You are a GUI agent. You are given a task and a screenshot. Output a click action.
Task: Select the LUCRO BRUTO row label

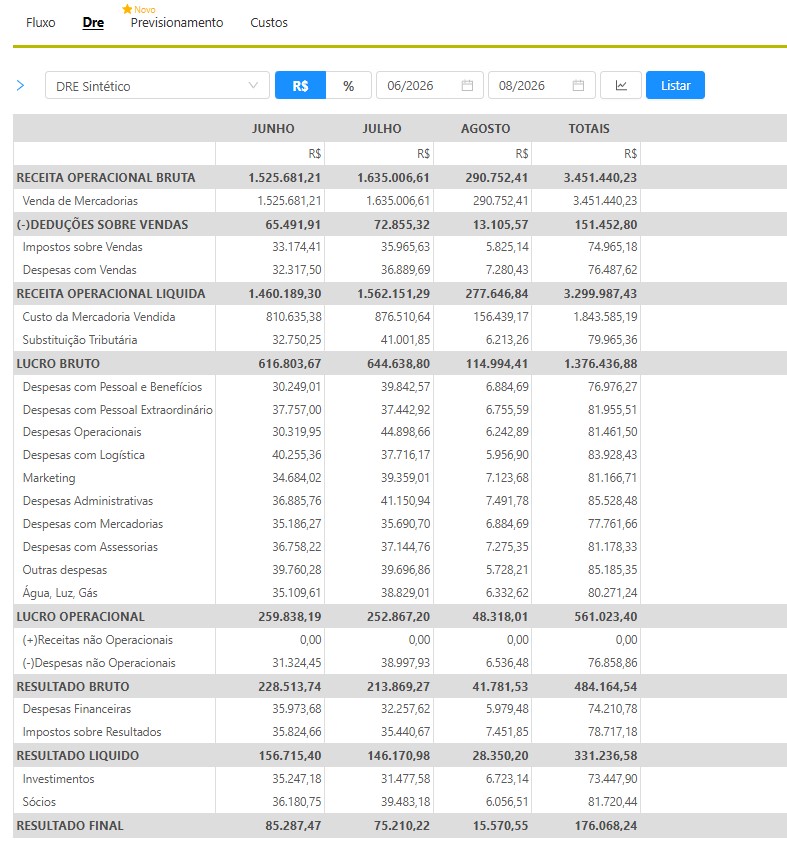click(58, 363)
